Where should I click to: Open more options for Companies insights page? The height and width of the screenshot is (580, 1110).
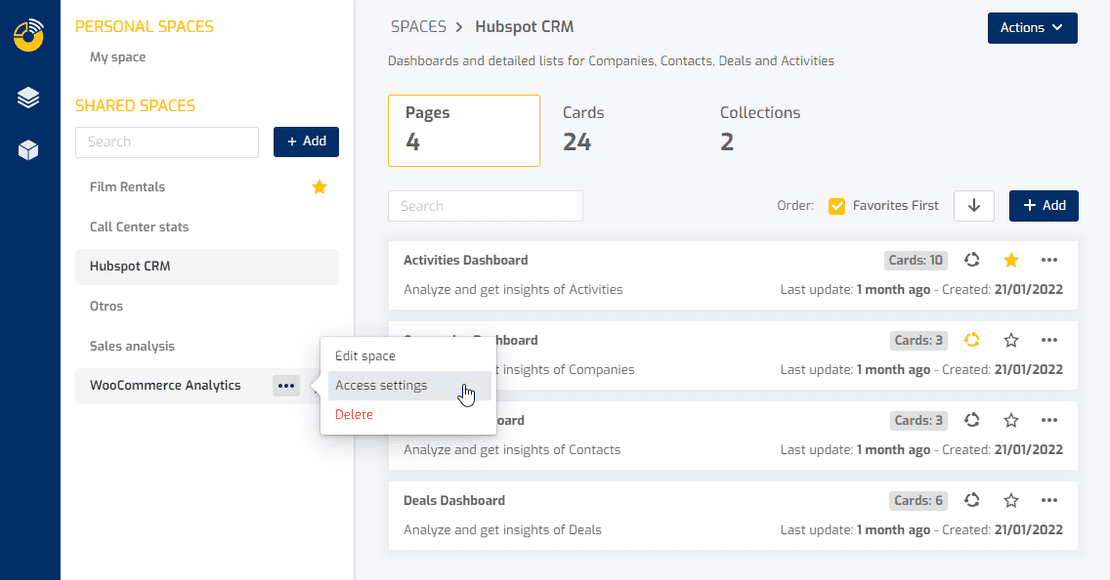click(1049, 340)
